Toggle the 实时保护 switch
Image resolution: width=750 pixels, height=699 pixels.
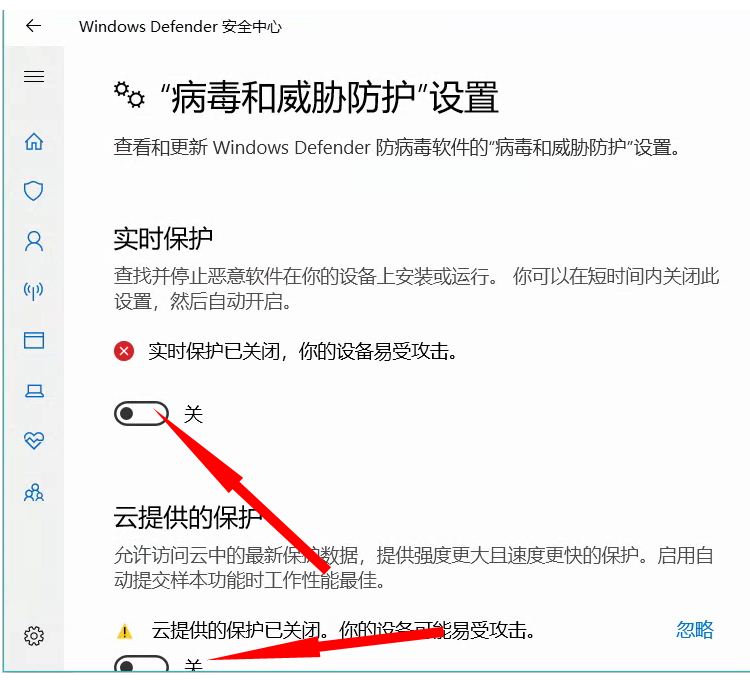pos(141,413)
